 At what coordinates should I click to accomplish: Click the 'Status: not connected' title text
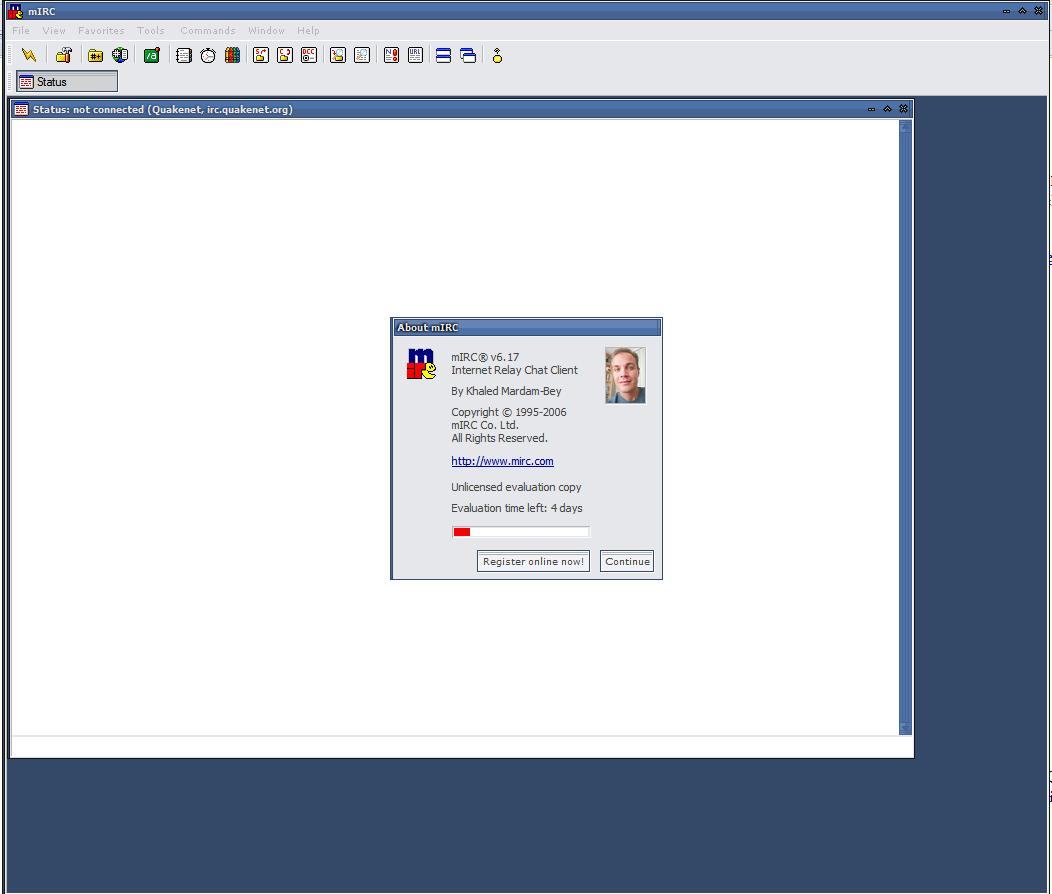click(x=88, y=109)
